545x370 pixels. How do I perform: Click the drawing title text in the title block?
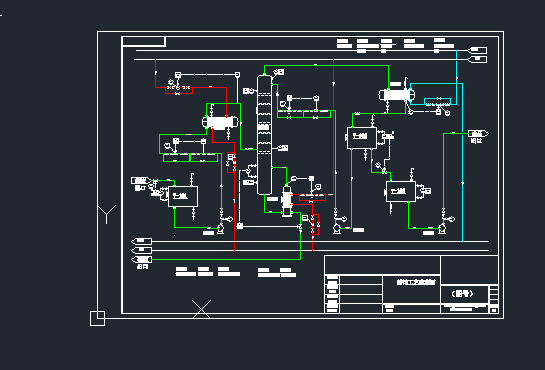(x=416, y=282)
